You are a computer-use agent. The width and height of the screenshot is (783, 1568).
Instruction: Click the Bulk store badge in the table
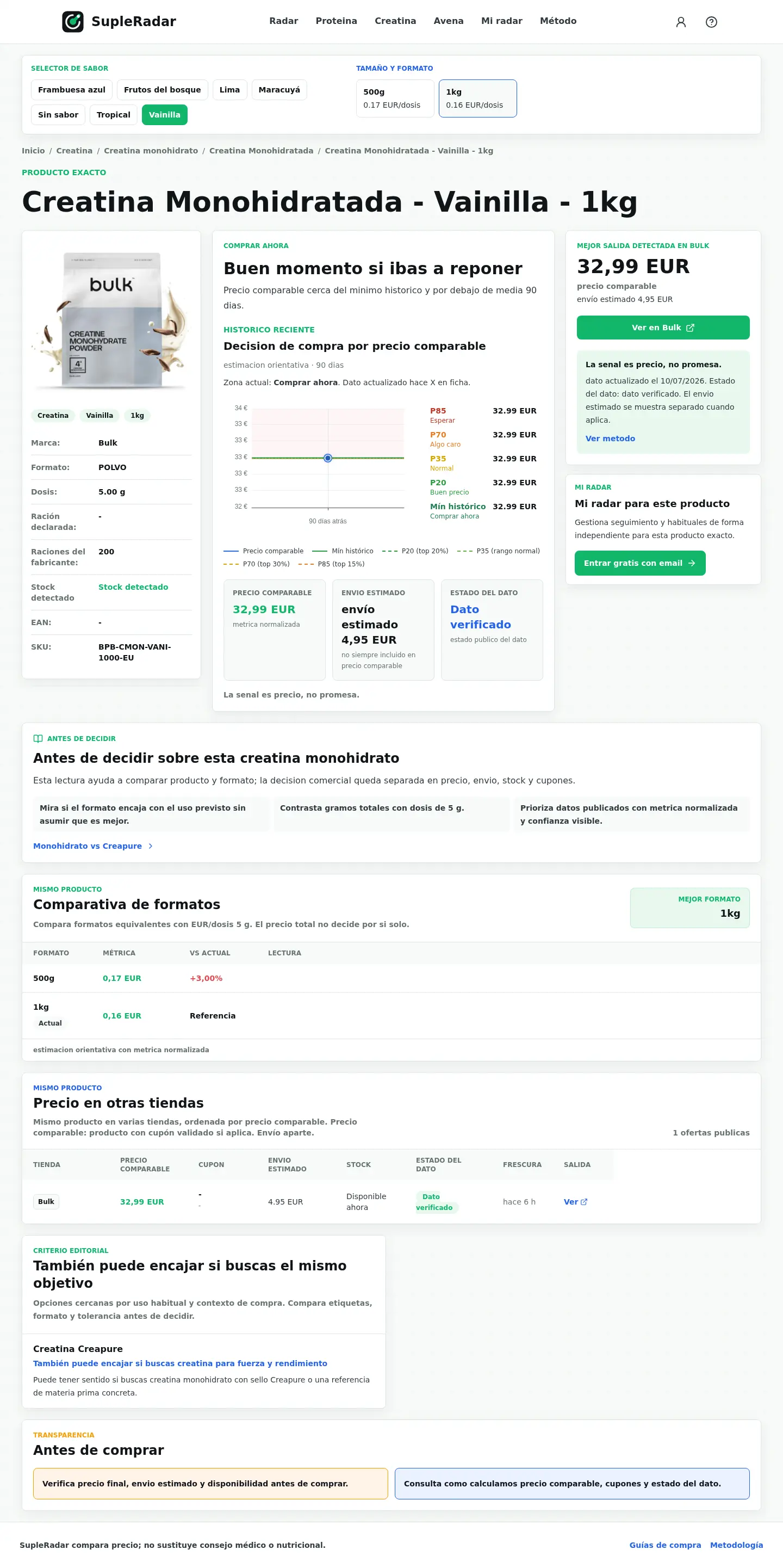pos(46,1201)
